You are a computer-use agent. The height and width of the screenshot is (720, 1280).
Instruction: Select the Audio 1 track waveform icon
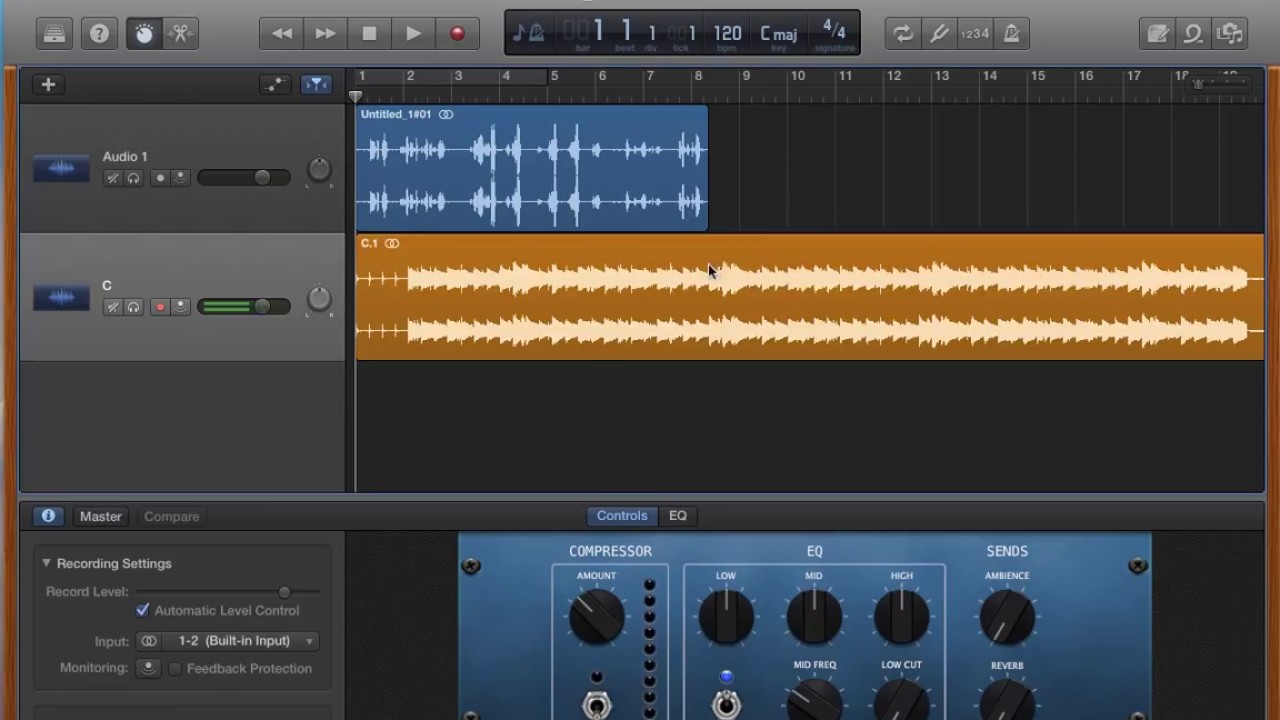pos(61,169)
